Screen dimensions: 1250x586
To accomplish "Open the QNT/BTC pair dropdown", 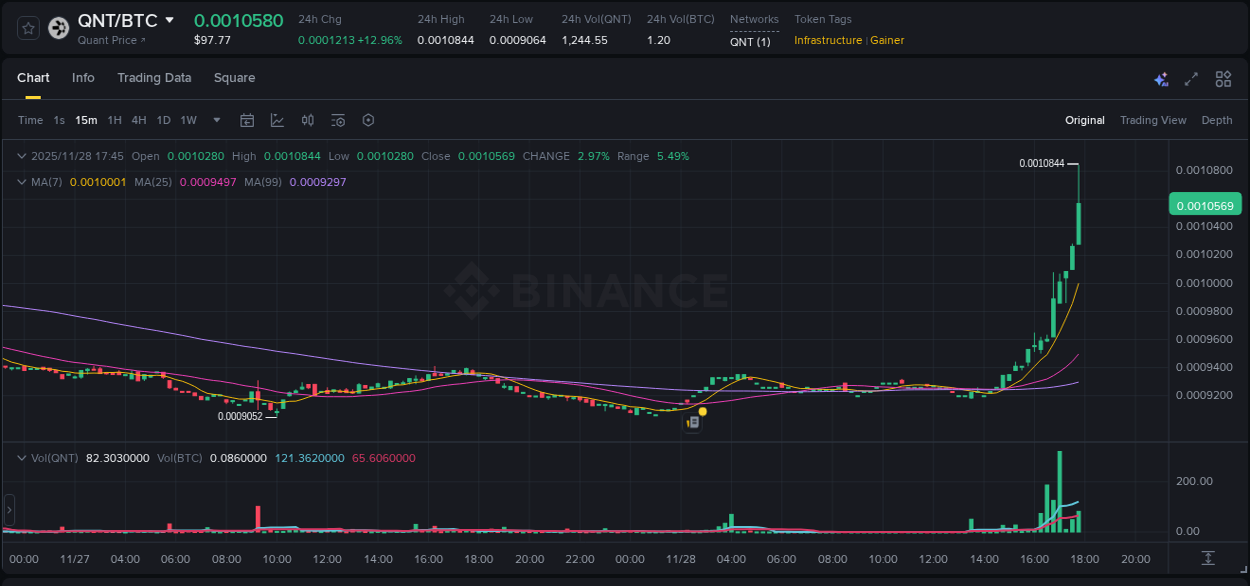I will coord(168,19).
